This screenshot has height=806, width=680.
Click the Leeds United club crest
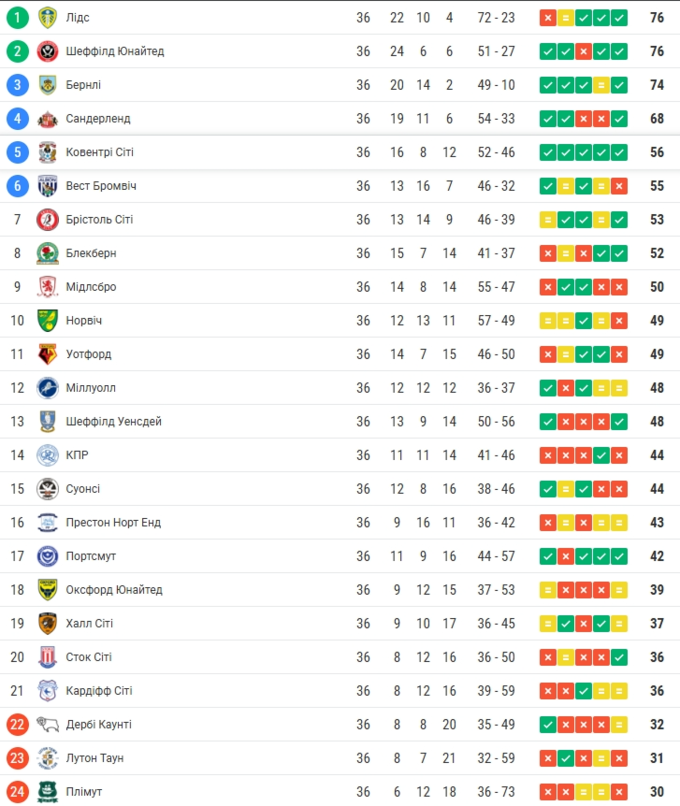47,17
